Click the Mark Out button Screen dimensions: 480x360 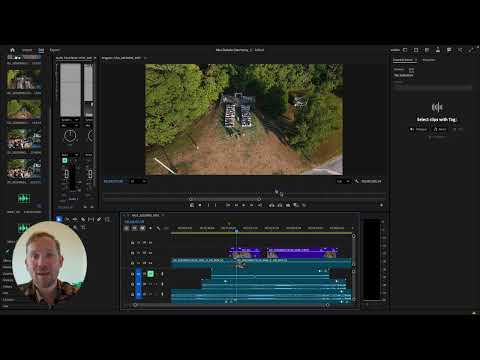point(216,205)
